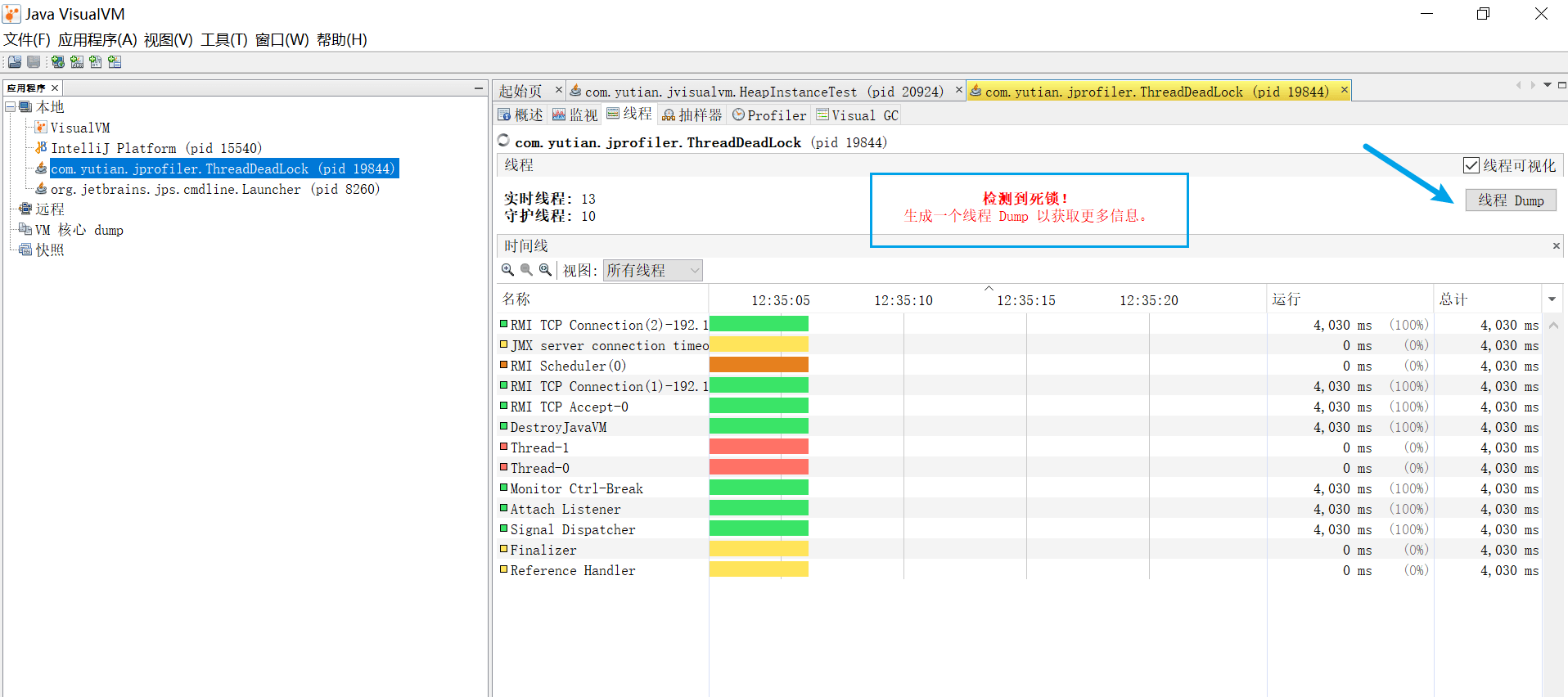Viewport: 1568px width, 697px height.
Task: Click the fit-to-width zoom magnifier icon
Action: click(x=545, y=270)
